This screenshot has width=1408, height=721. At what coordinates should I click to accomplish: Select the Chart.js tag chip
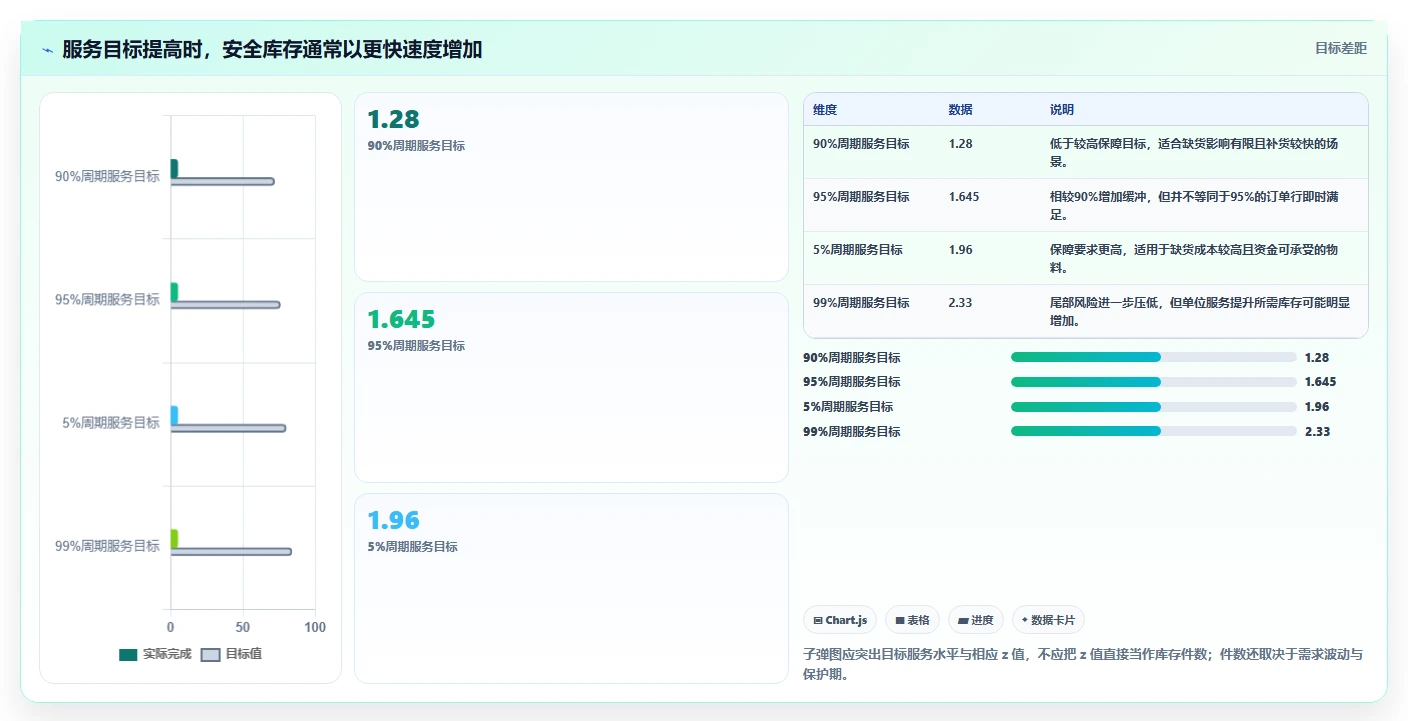[840, 620]
